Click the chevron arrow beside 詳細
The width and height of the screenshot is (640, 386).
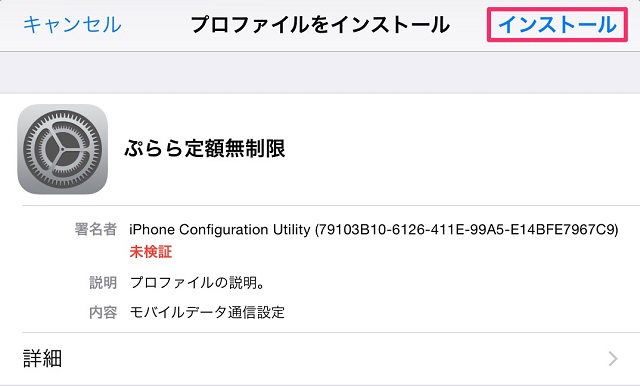(x=613, y=359)
